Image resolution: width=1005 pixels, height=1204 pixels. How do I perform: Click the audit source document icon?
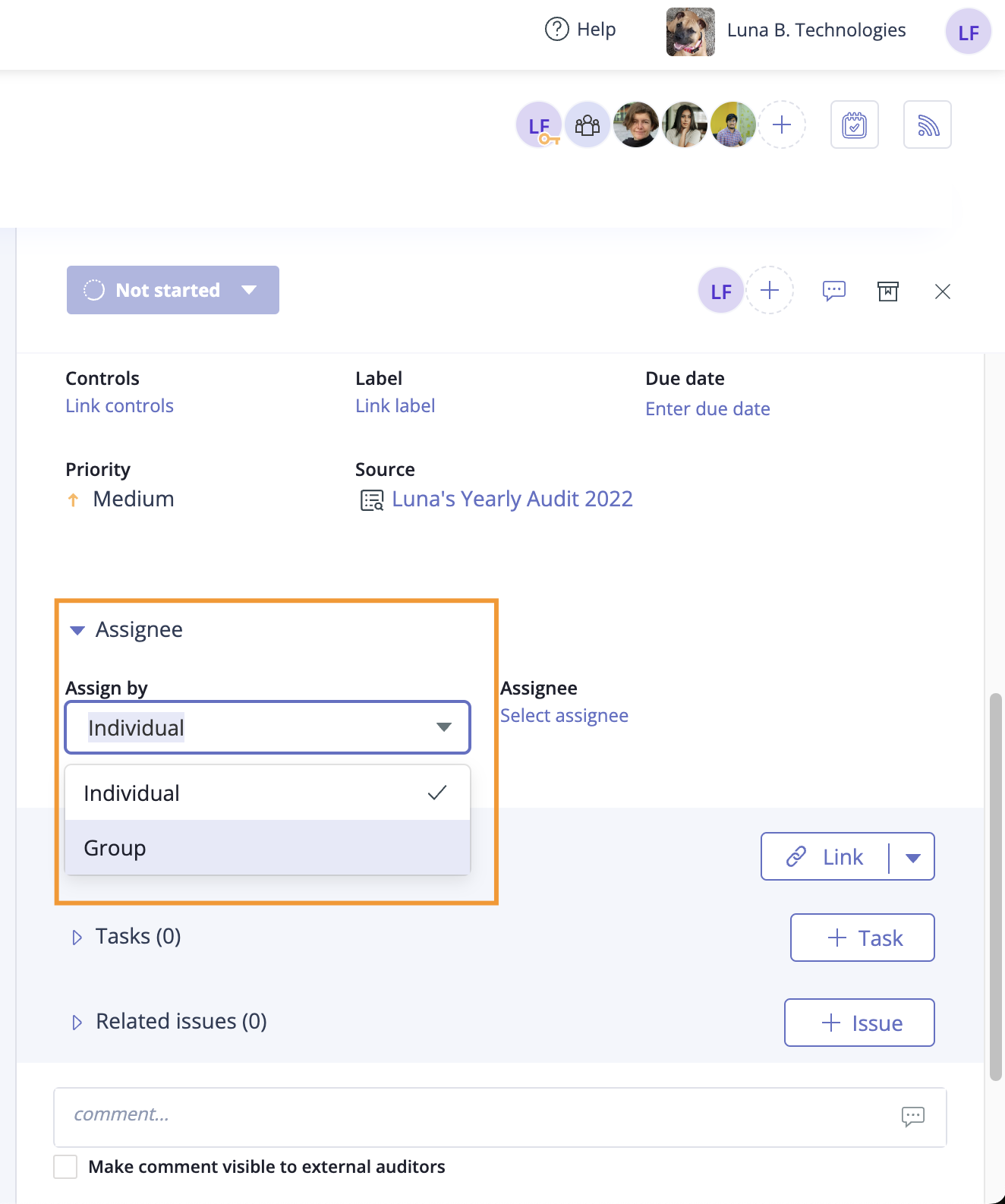(x=372, y=501)
